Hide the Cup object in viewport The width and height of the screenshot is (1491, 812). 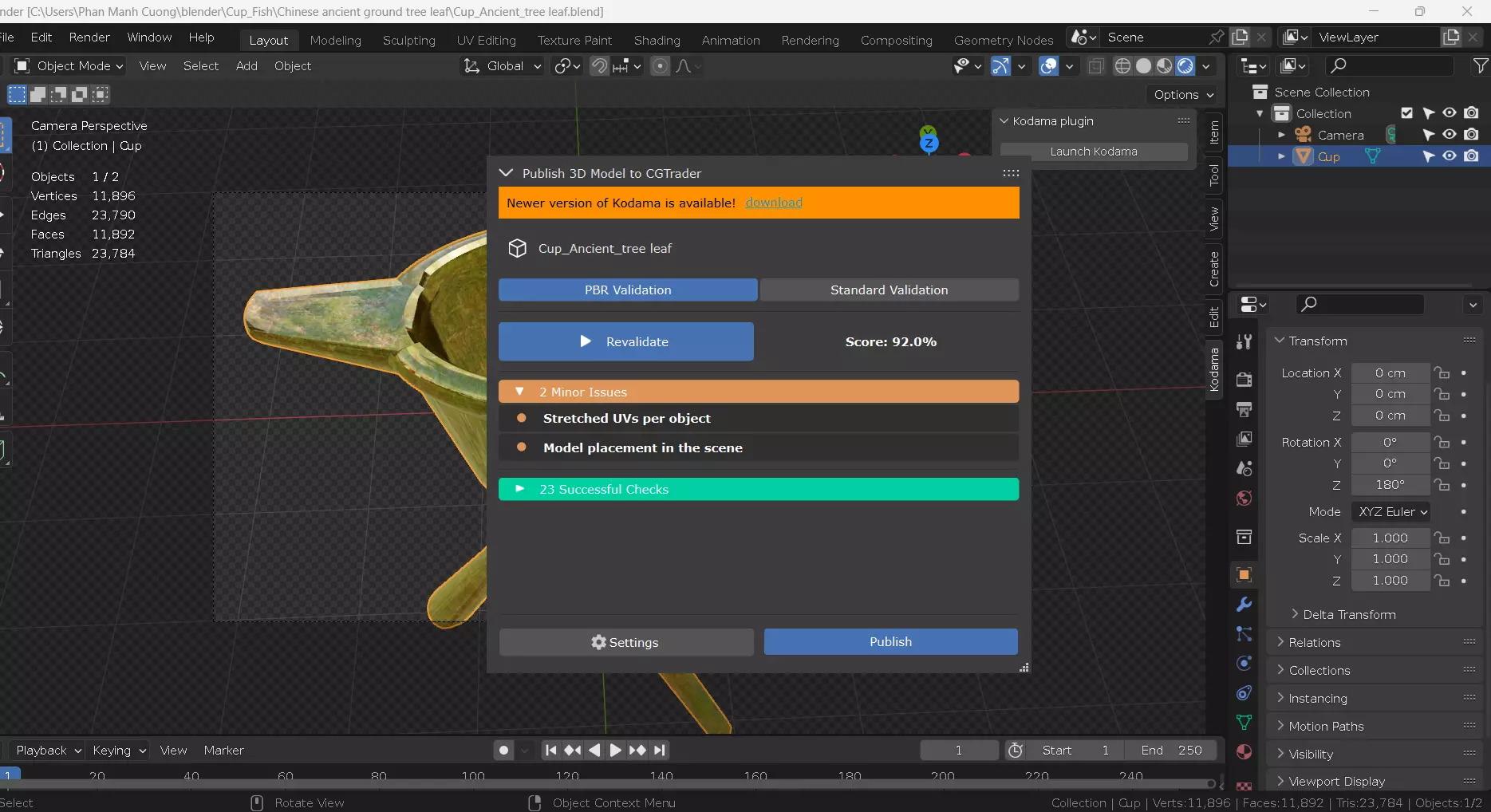pyautogui.click(x=1450, y=156)
